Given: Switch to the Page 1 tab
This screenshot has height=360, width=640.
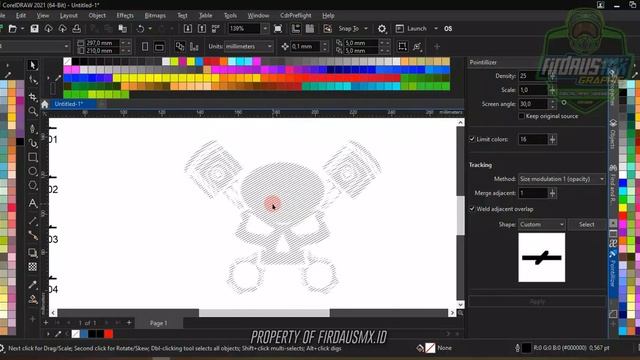Looking at the screenshot, I should pyautogui.click(x=158, y=323).
